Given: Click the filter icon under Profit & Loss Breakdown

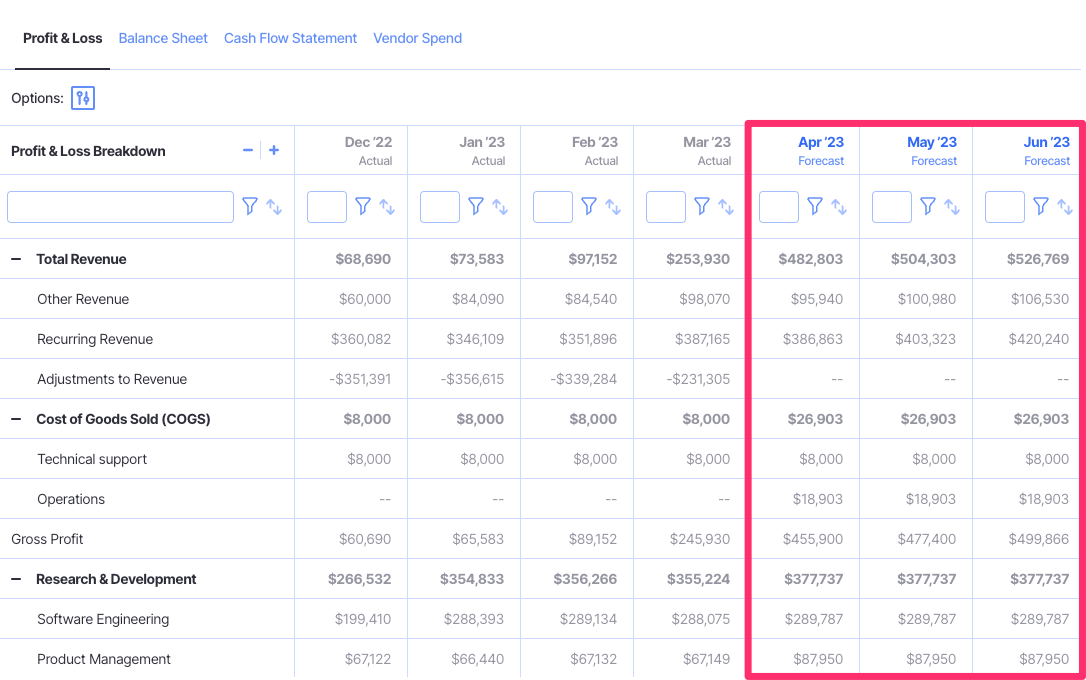Looking at the screenshot, I should [x=250, y=206].
